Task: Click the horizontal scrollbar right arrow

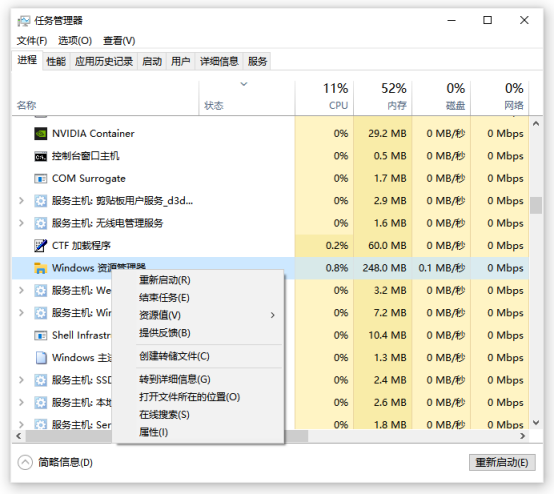Action: point(523,436)
